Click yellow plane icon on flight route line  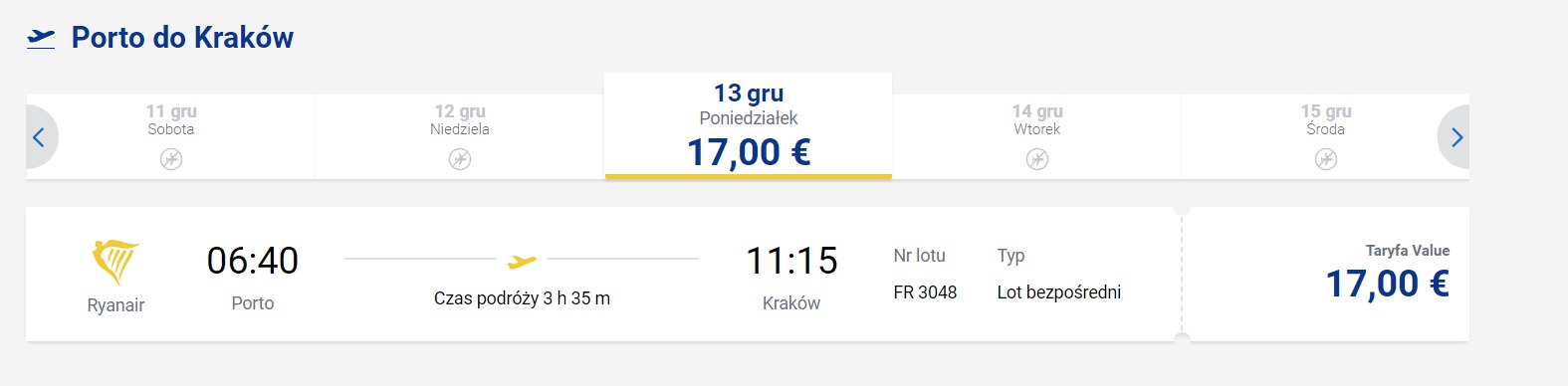pos(522,262)
